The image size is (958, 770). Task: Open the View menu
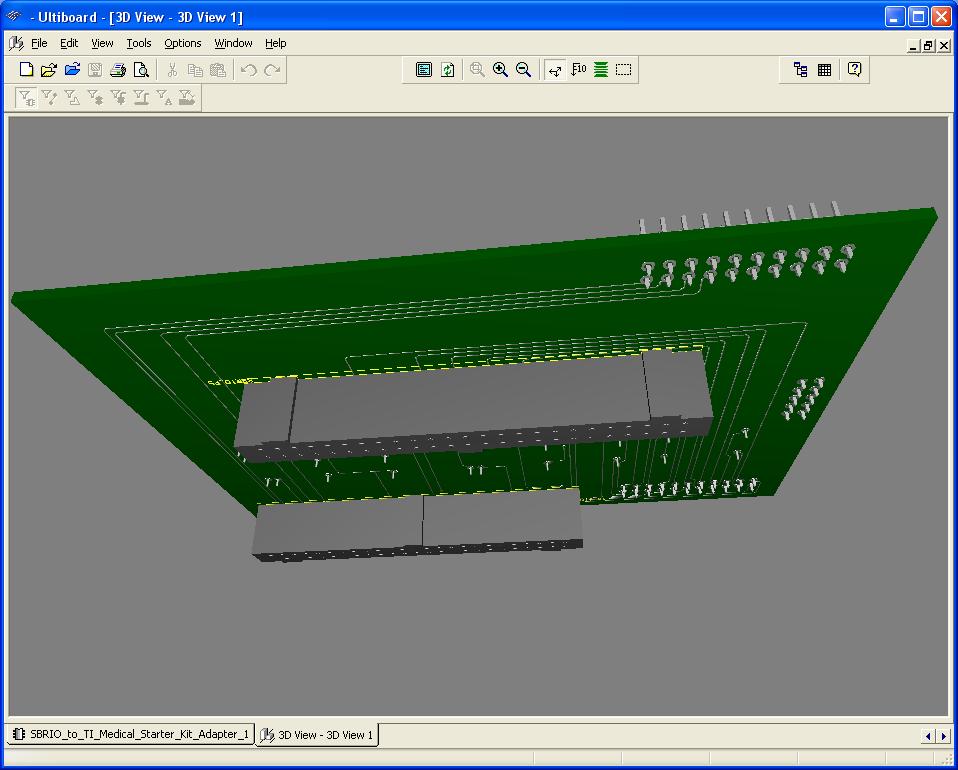(x=102, y=44)
